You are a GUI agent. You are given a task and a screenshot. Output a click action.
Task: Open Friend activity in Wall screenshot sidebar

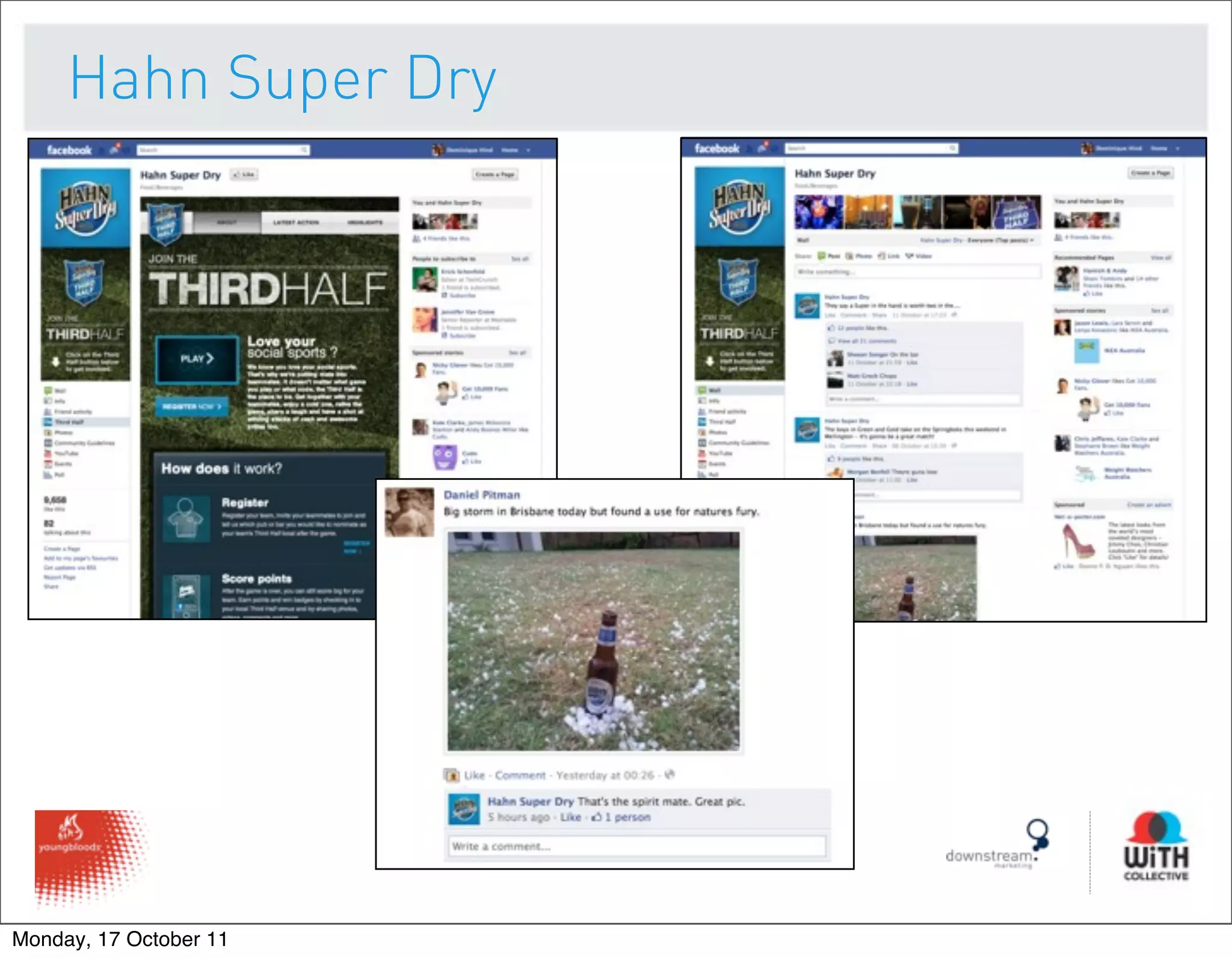[x=722, y=411]
